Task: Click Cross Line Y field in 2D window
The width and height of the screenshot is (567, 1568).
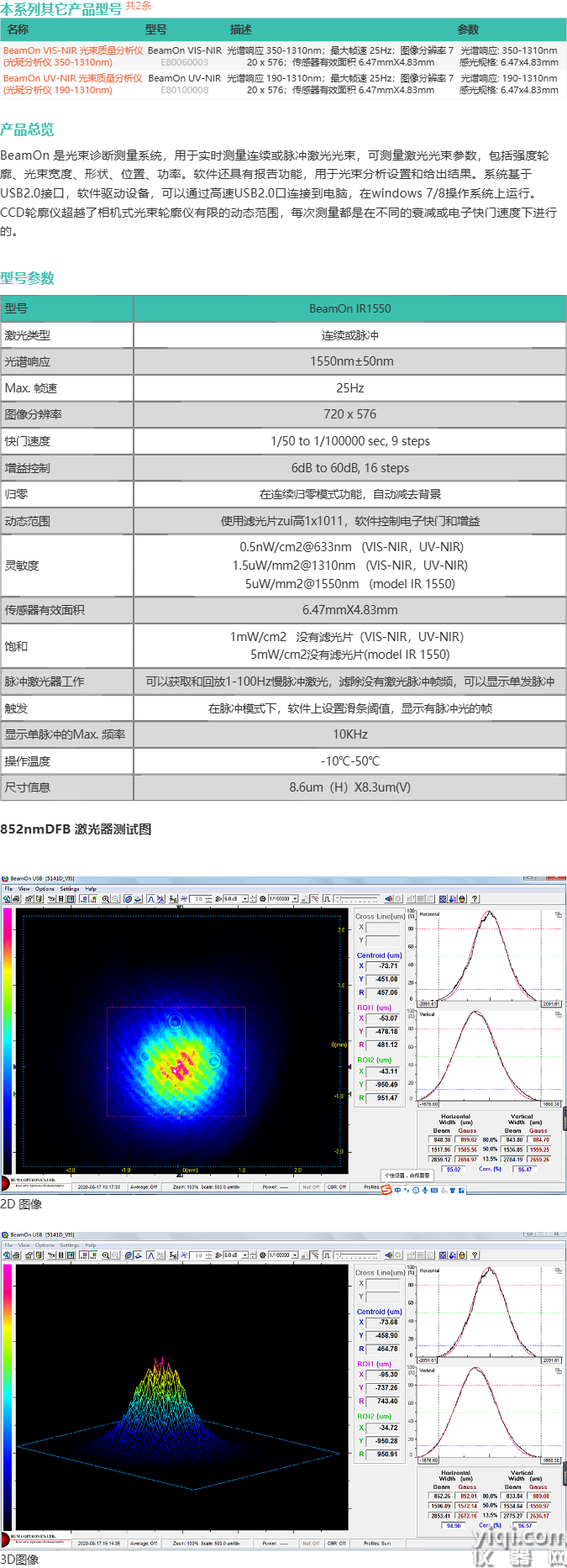Action: (x=383, y=940)
